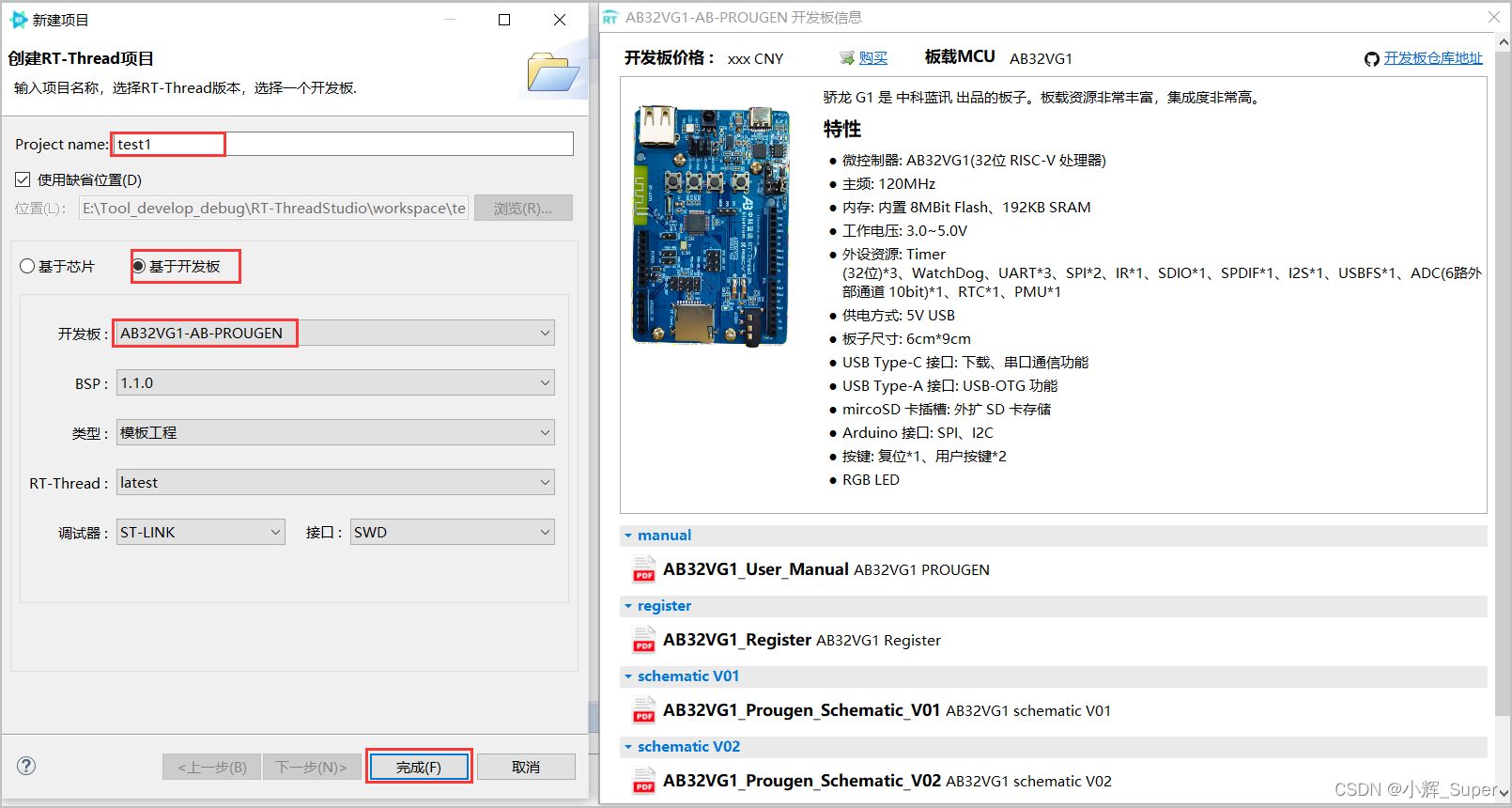Viewport: 1512px width, 808px height.
Task: Open the debugger ST-LINK dropdown
Action: (x=201, y=532)
